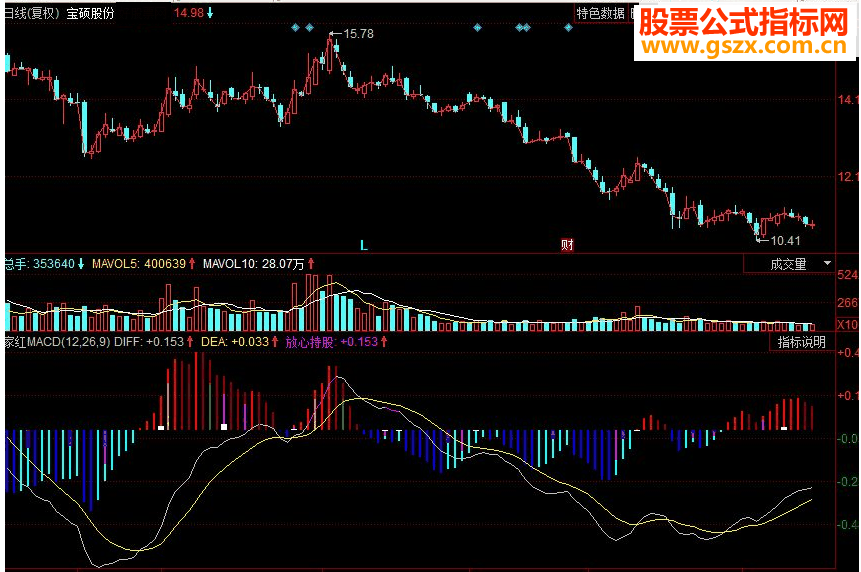Select the 宝硕股份 stock name label
The height and width of the screenshot is (572, 861).
[91, 13]
